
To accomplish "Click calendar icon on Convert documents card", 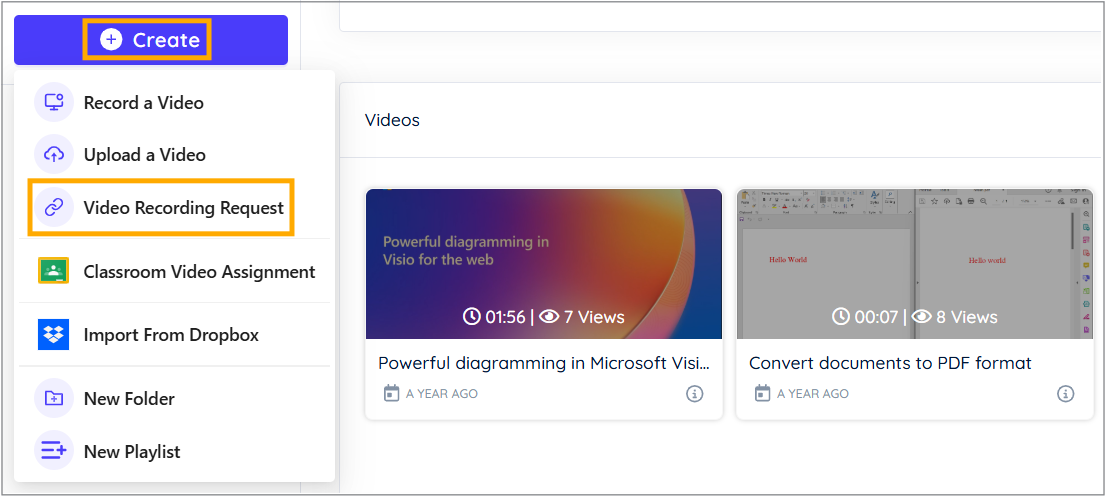I will pyautogui.click(x=762, y=393).
